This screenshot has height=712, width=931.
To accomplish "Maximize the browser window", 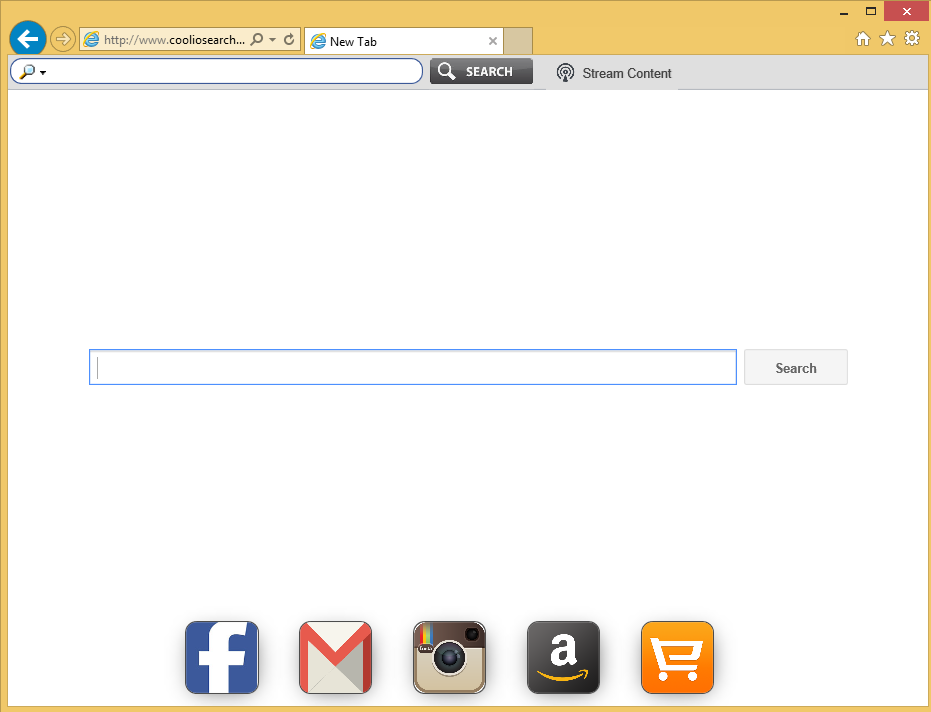I will point(871,11).
